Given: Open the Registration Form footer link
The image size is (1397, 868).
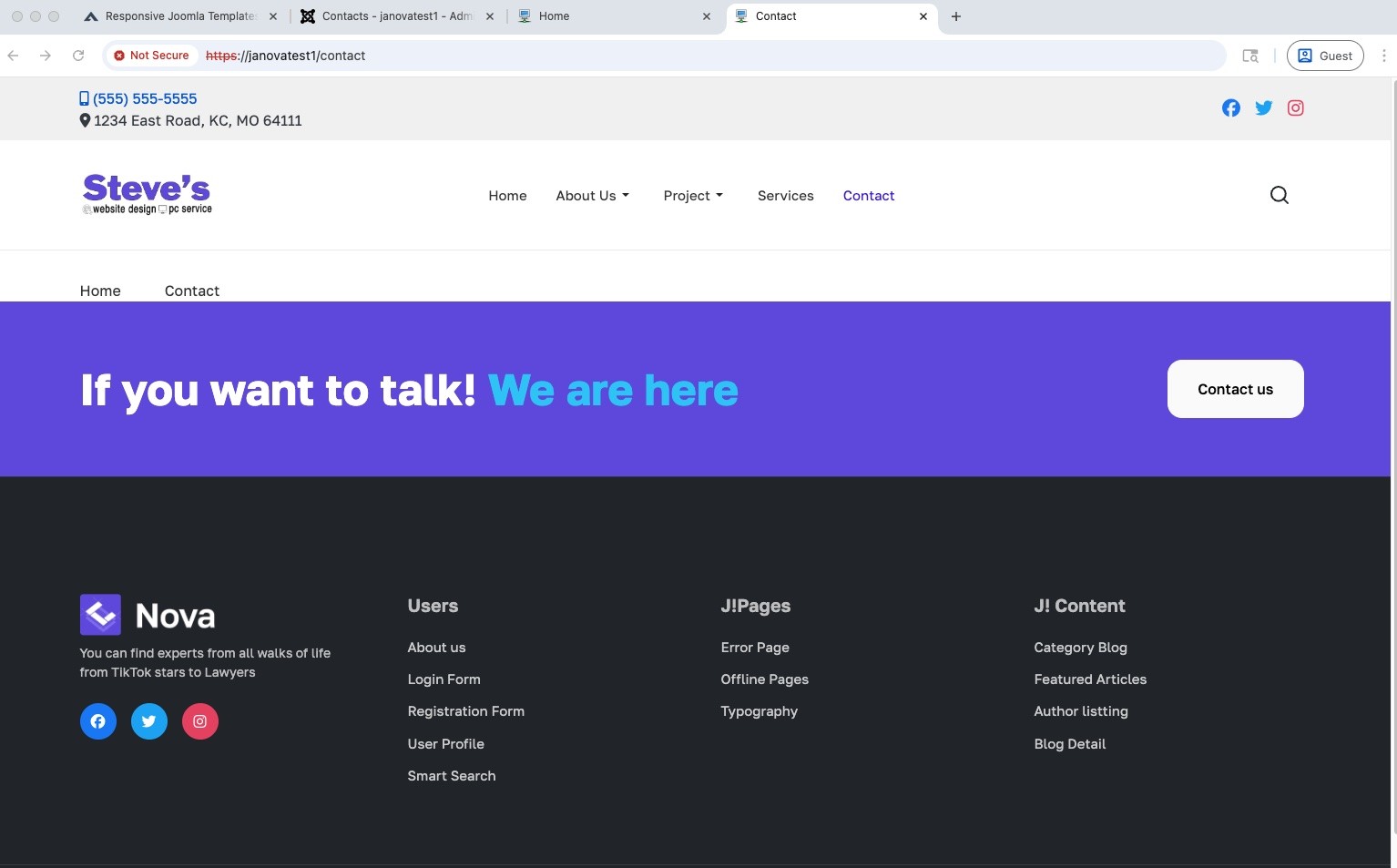Looking at the screenshot, I should pyautogui.click(x=465, y=711).
